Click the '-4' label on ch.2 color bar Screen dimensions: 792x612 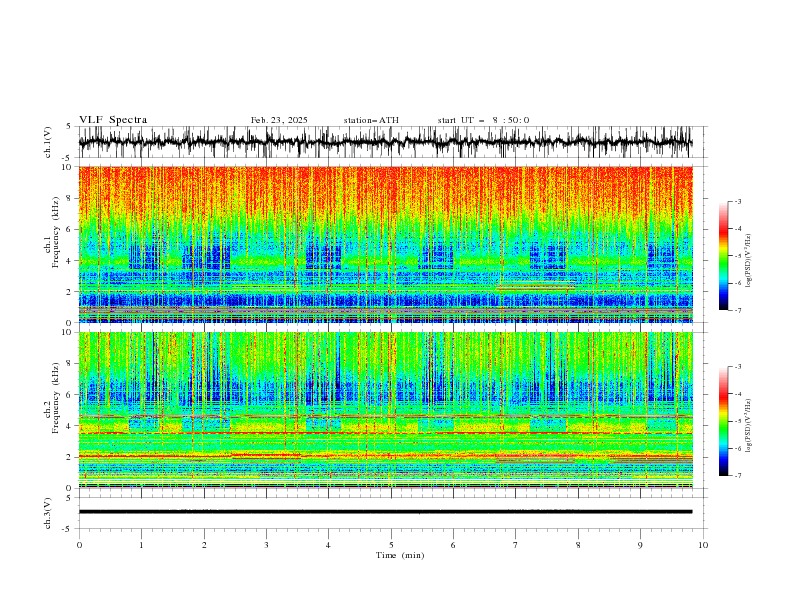click(x=738, y=394)
